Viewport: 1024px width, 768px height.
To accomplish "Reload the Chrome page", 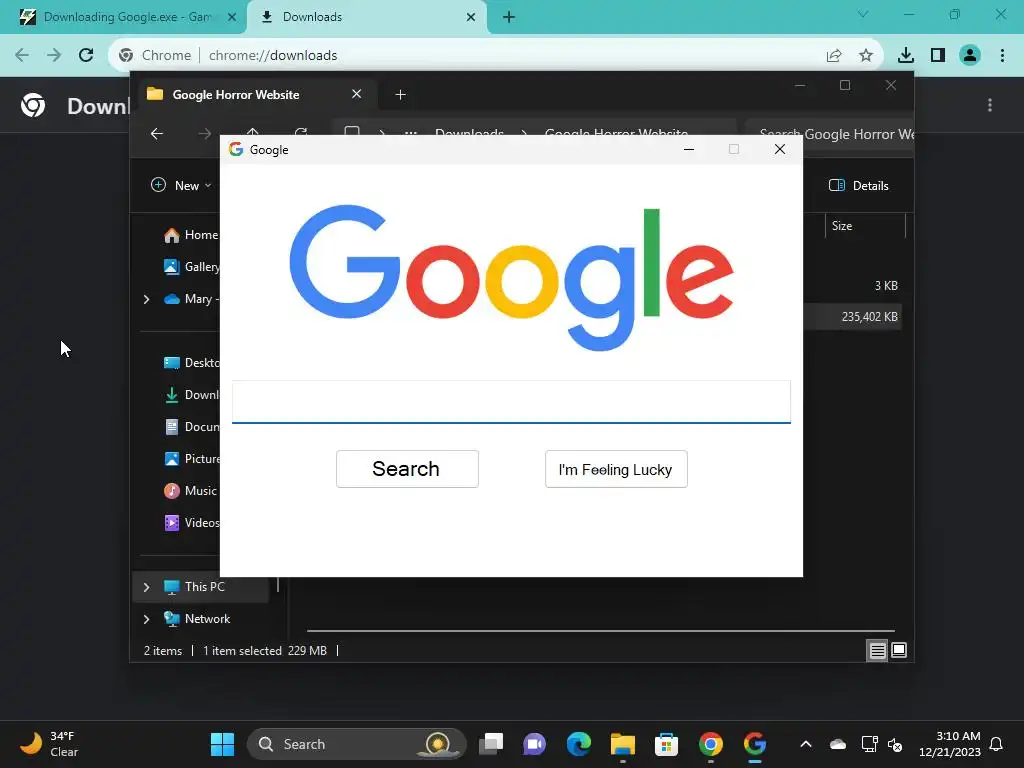I will pyautogui.click(x=86, y=55).
